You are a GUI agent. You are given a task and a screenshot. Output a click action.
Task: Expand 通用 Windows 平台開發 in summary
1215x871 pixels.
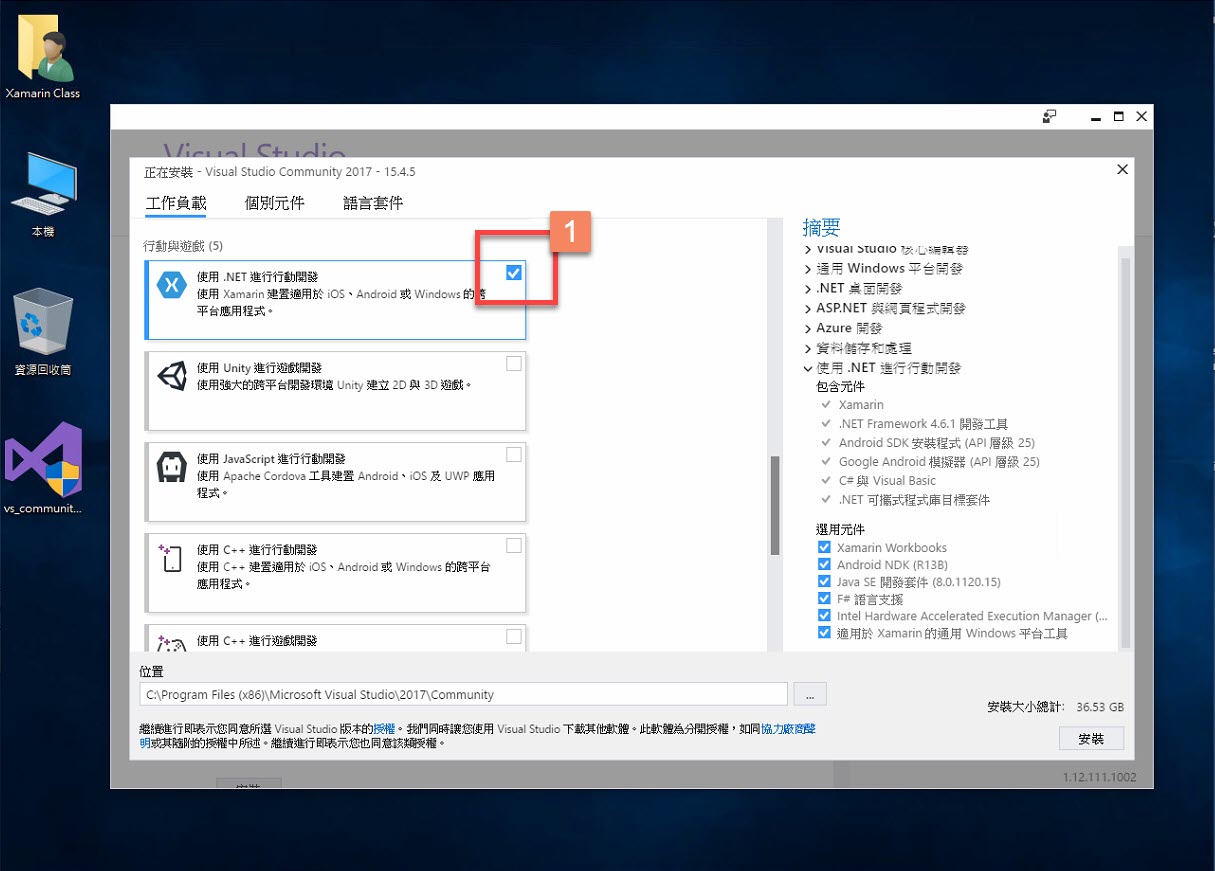[808, 269]
